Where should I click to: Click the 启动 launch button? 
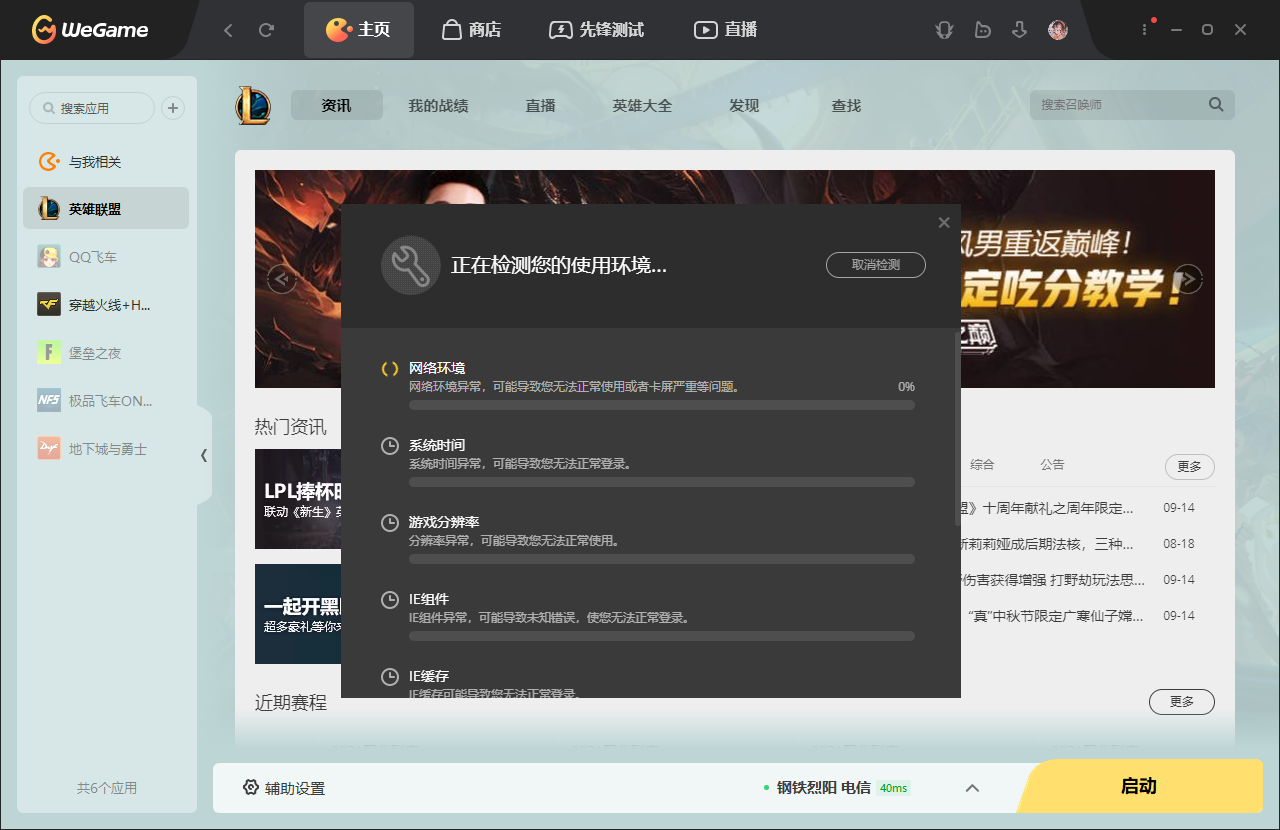point(1140,786)
